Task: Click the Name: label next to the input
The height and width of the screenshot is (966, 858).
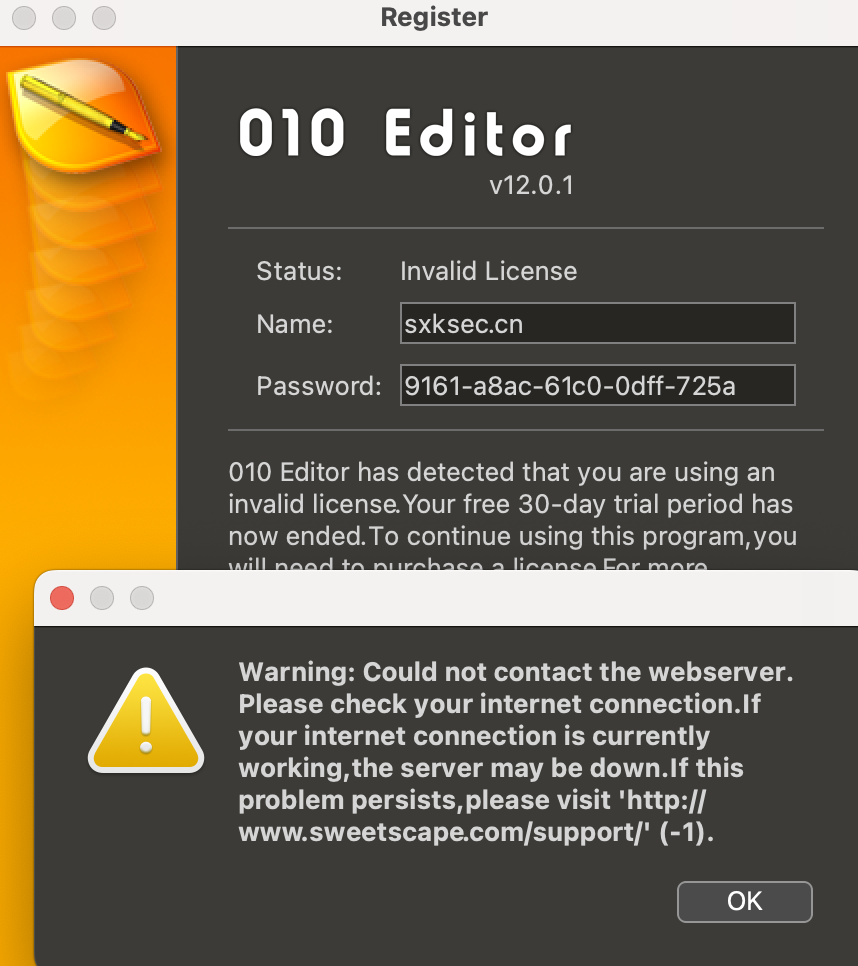Action: coord(294,323)
